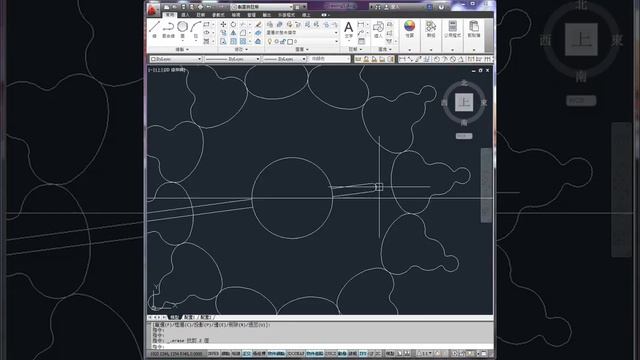The height and width of the screenshot is (360, 640).
Task: Switch to the Parametric (參數式) ribbon tab
Action: pyautogui.click(x=218, y=15)
